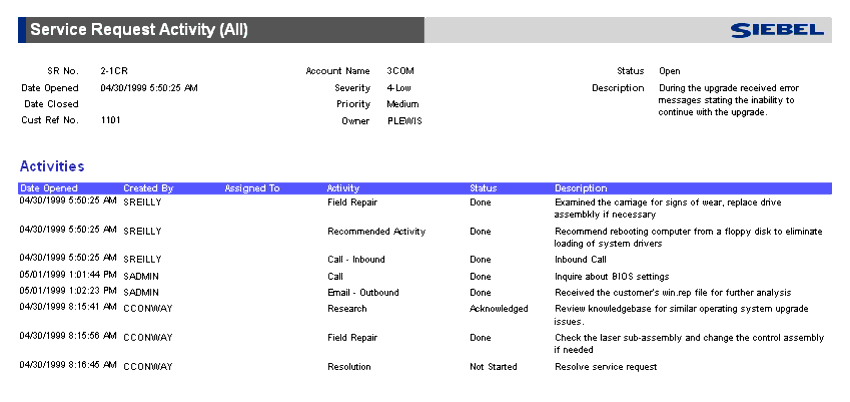
Task: Select Field Repair in the SREILLY row
Action: (352, 203)
